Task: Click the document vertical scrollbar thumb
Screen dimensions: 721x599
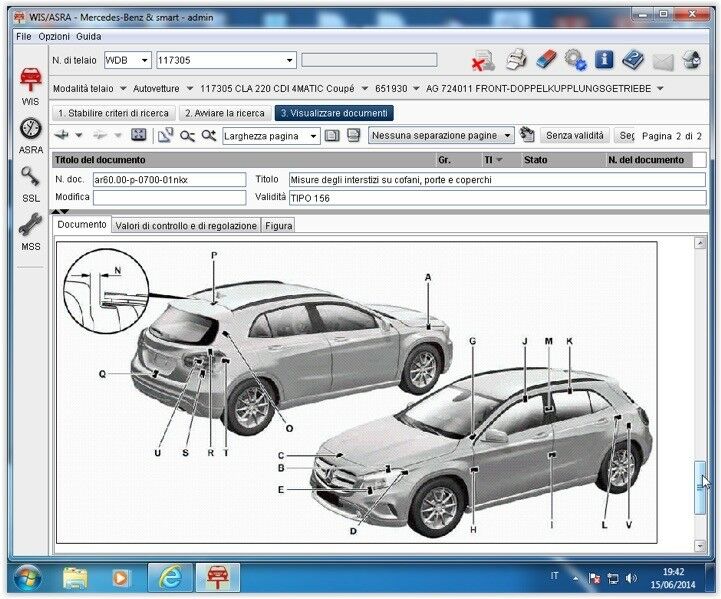Action: click(x=699, y=488)
